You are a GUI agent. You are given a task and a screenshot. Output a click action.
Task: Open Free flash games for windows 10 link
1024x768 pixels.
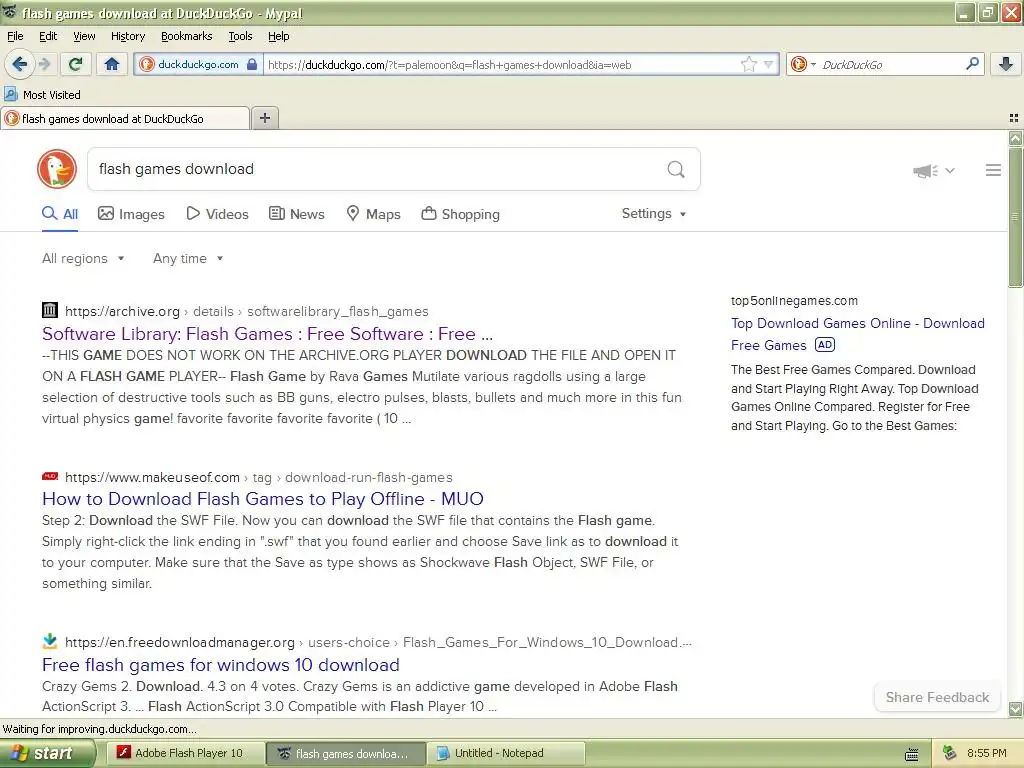[221, 665]
